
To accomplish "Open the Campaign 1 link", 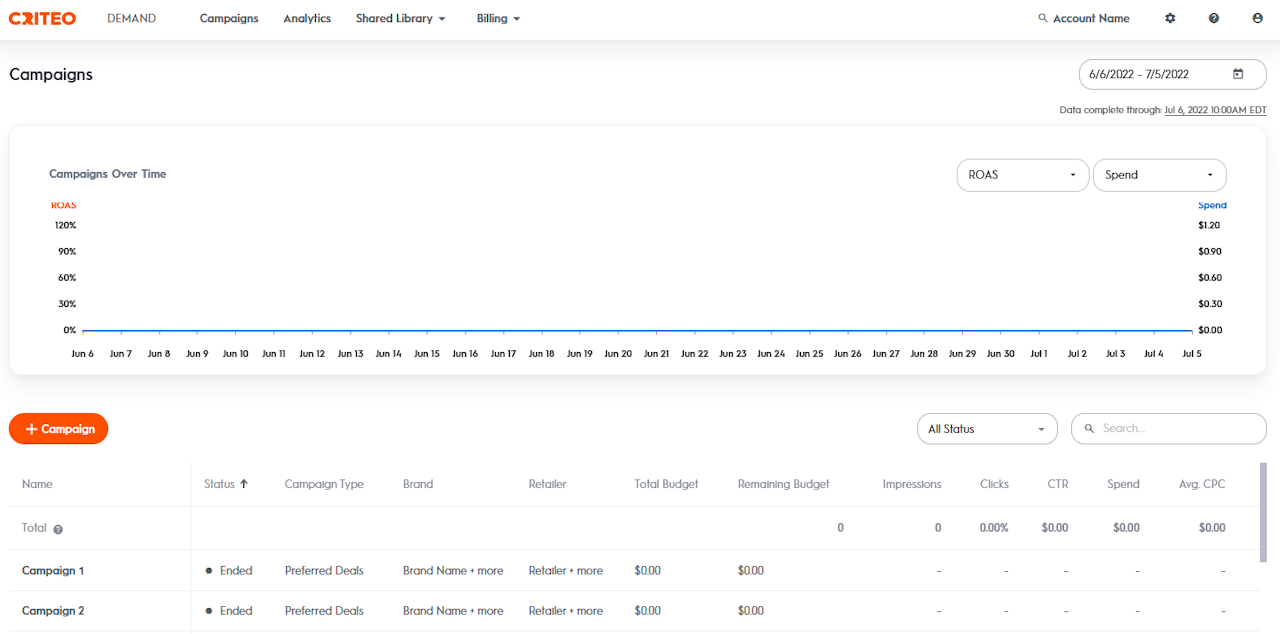I will [x=53, y=571].
